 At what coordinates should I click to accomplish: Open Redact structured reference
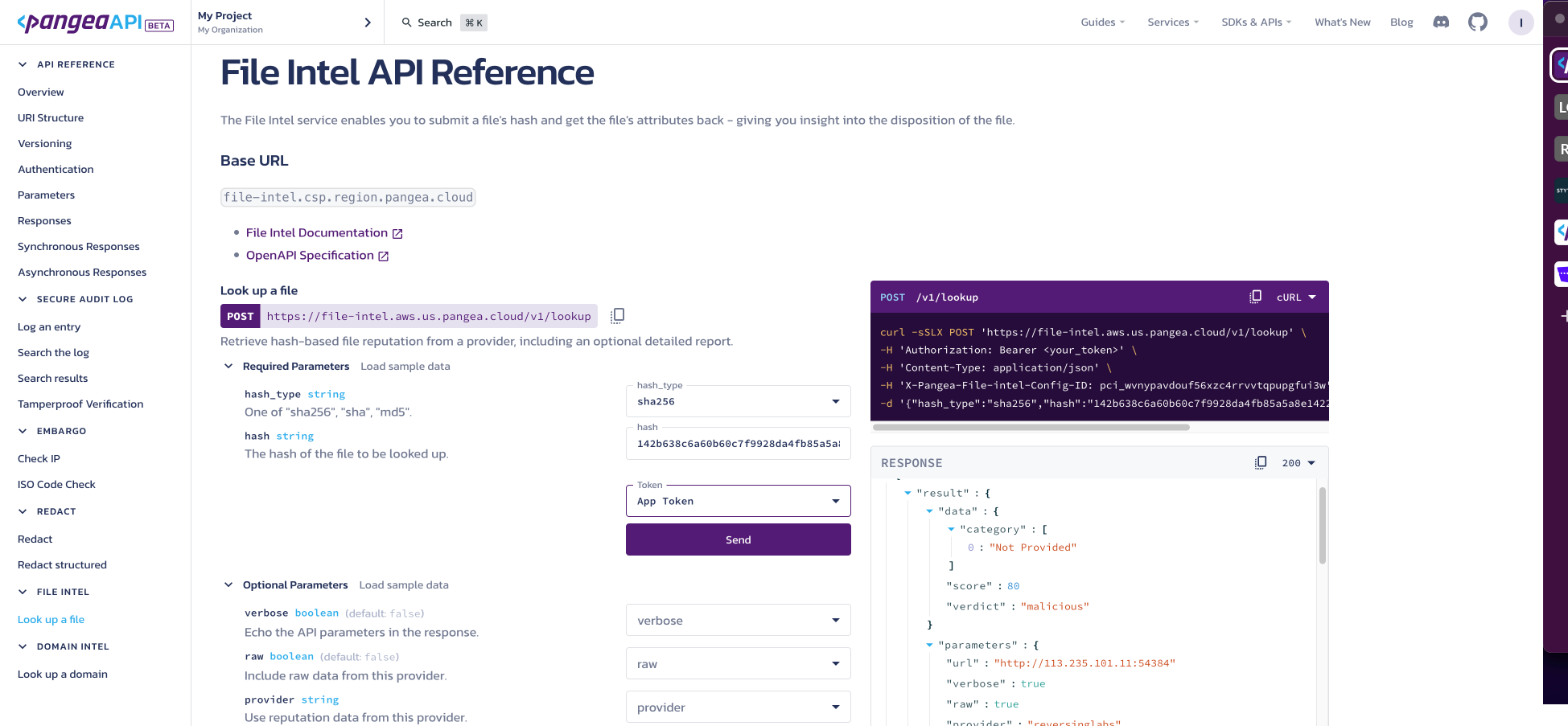pyautogui.click(x=62, y=564)
